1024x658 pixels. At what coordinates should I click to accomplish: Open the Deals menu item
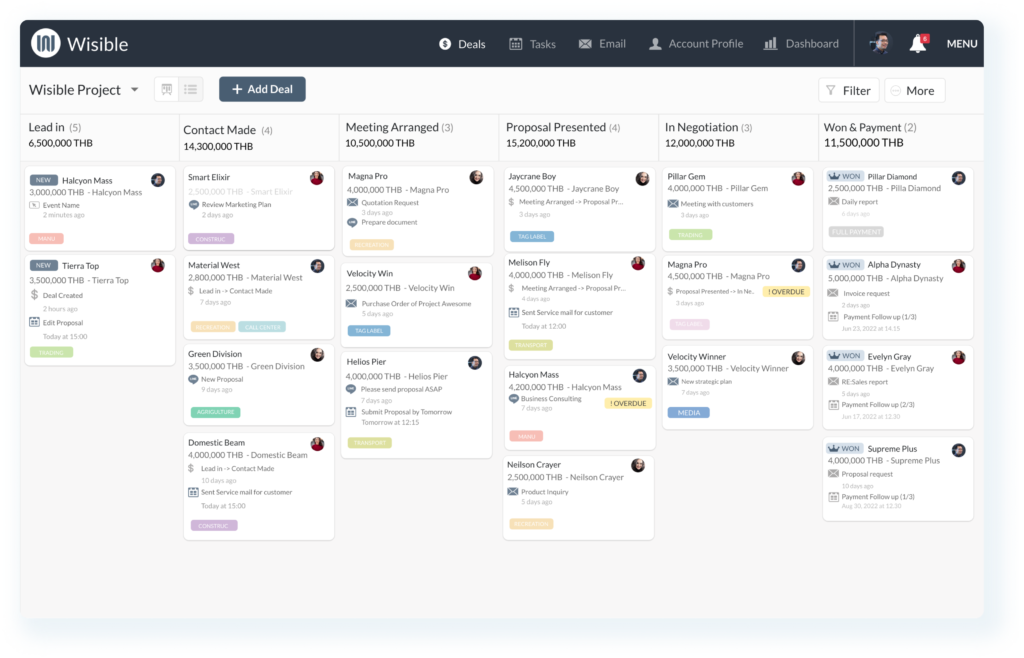coord(462,44)
